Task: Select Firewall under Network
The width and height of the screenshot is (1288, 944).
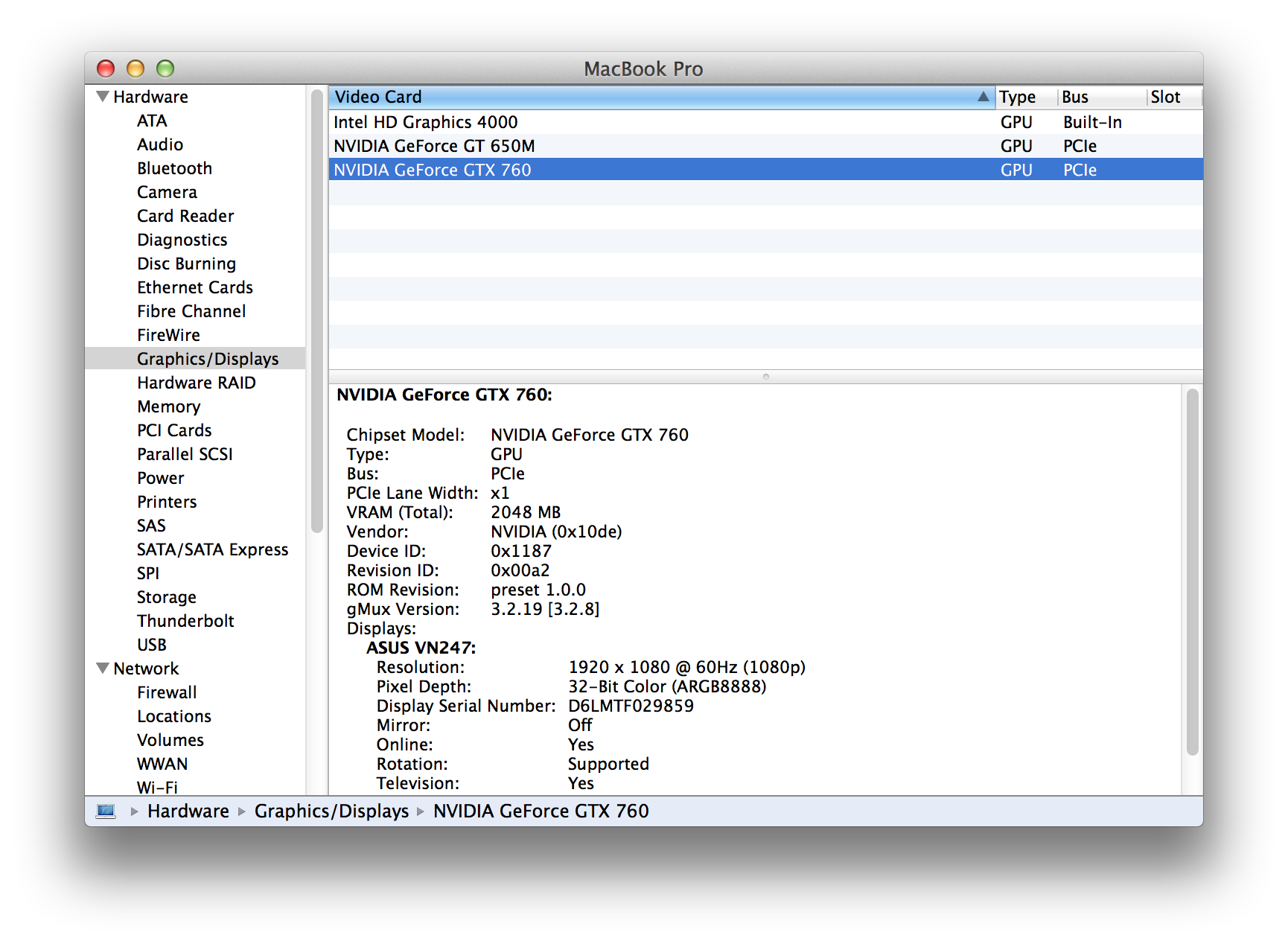Action: click(167, 692)
